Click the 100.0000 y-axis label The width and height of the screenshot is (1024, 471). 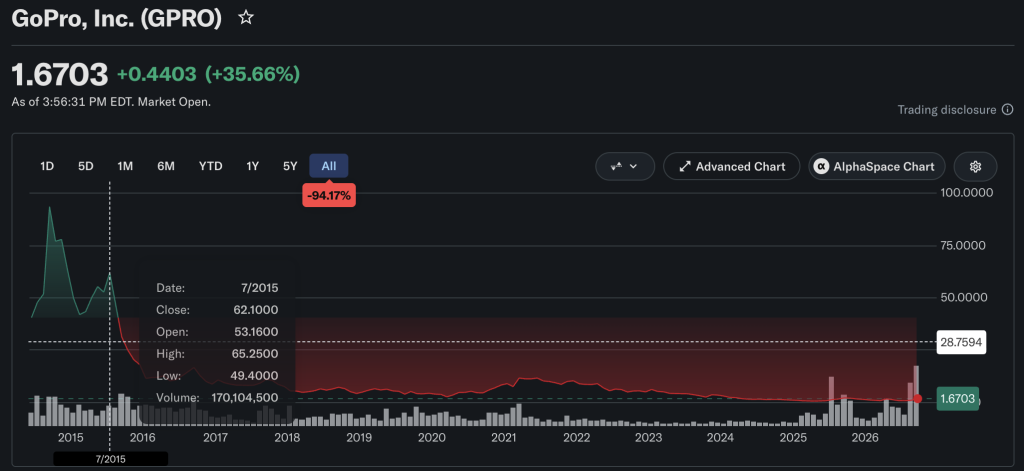[966, 193]
